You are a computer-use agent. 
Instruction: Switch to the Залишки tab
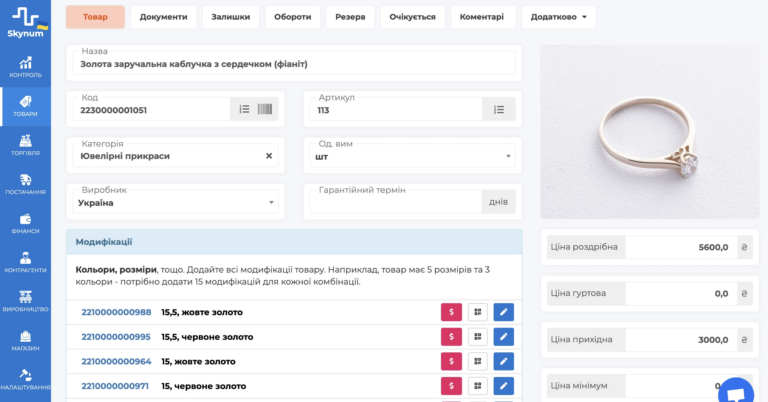[x=231, y=17]
